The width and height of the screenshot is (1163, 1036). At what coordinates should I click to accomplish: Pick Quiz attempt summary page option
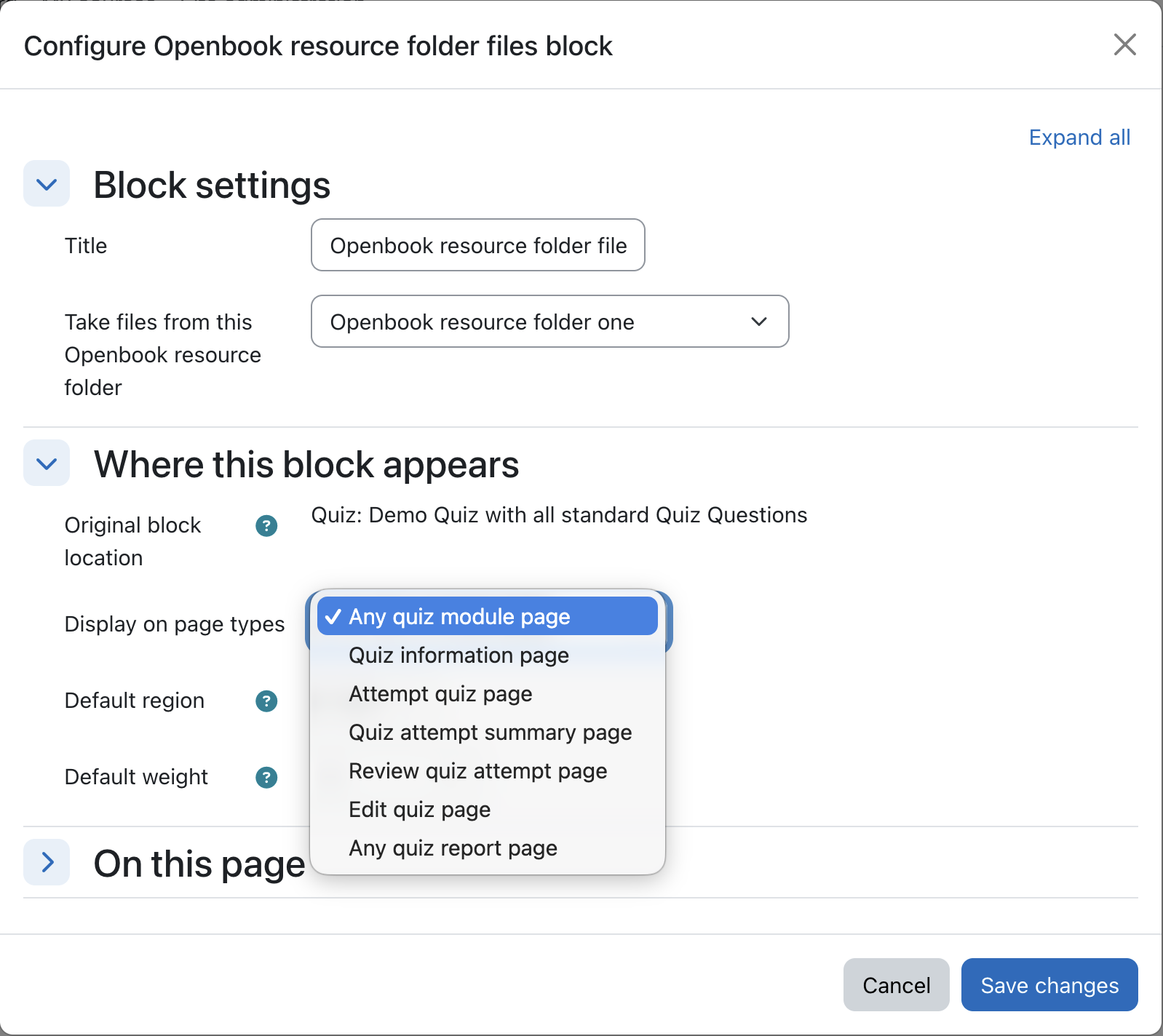488,733
